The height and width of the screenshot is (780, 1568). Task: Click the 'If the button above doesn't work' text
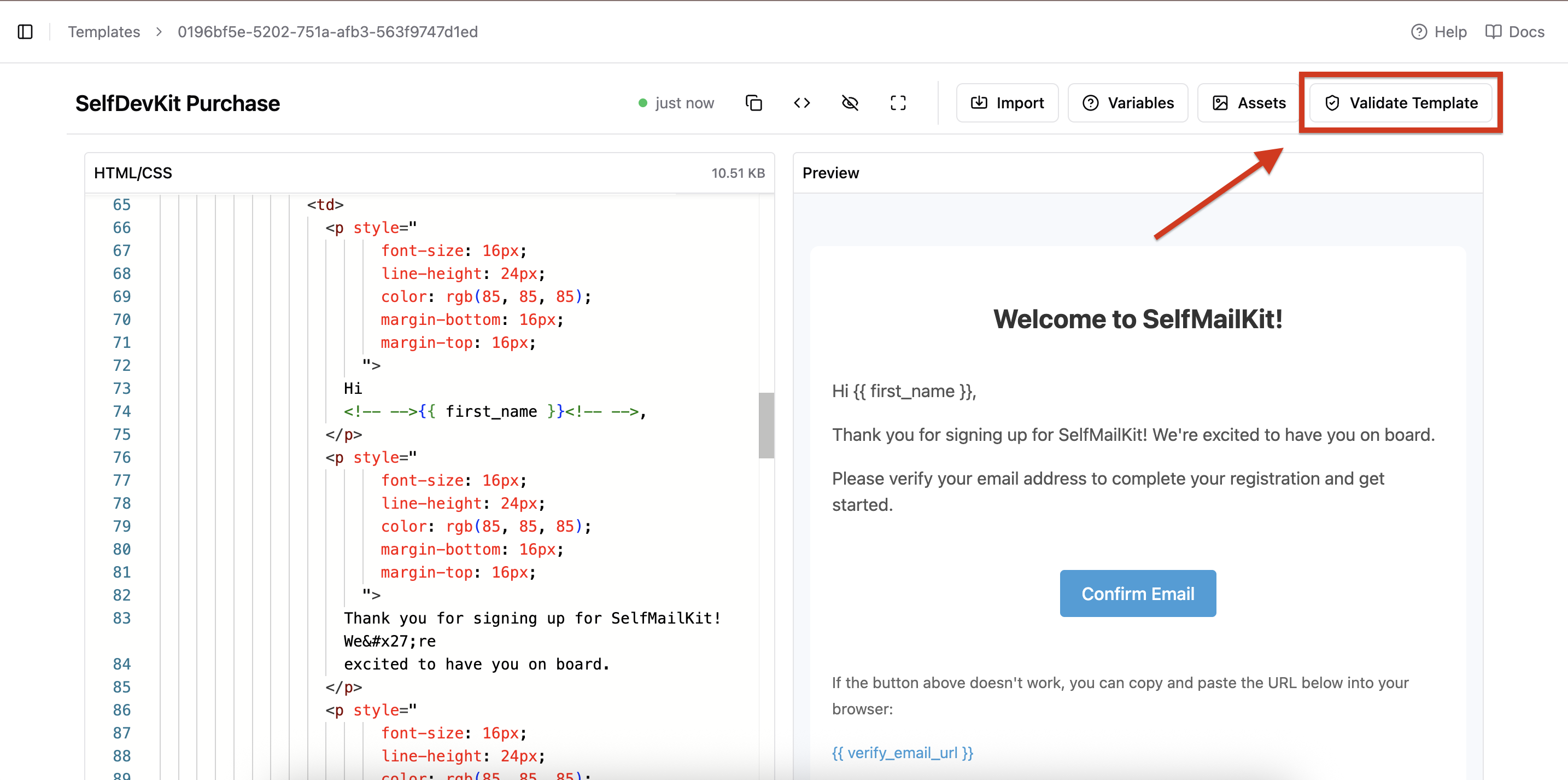click(x=1121, y=695)
